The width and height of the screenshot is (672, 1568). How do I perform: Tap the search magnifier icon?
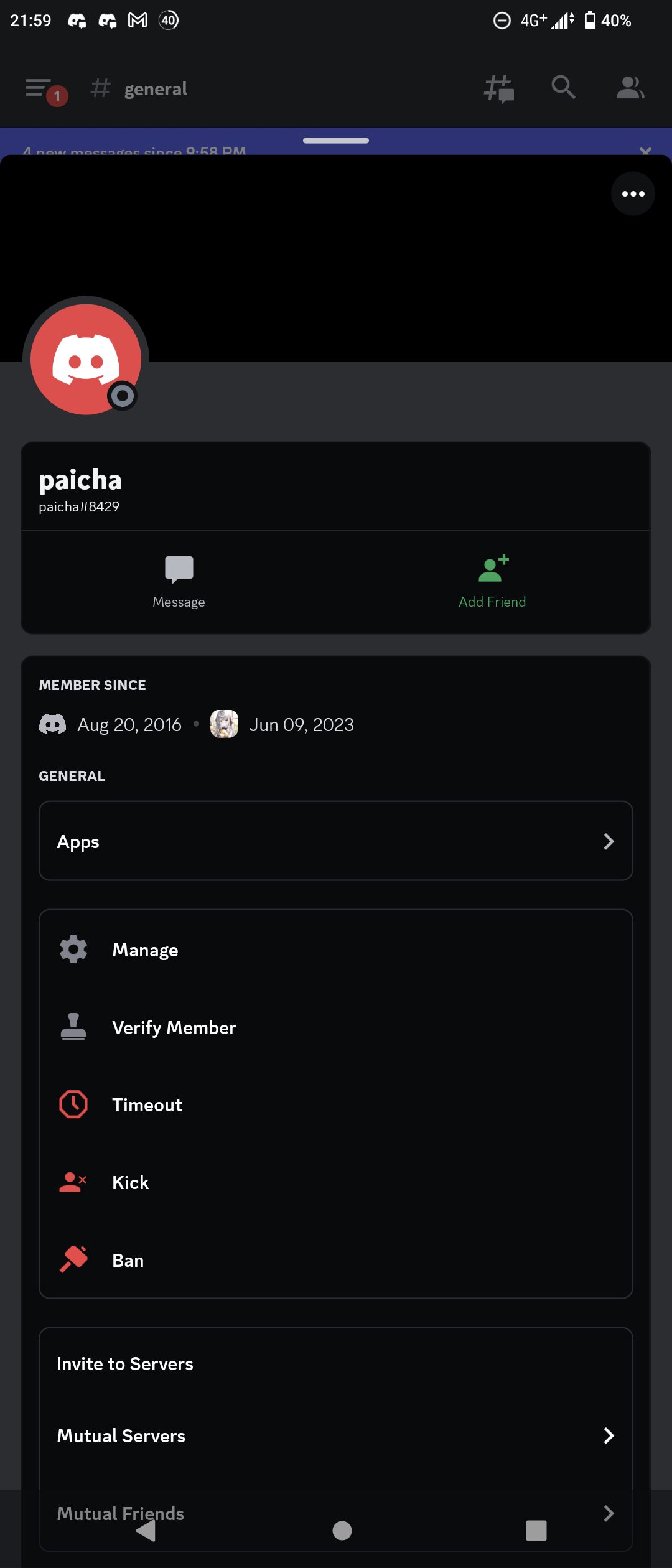[563, 88]
